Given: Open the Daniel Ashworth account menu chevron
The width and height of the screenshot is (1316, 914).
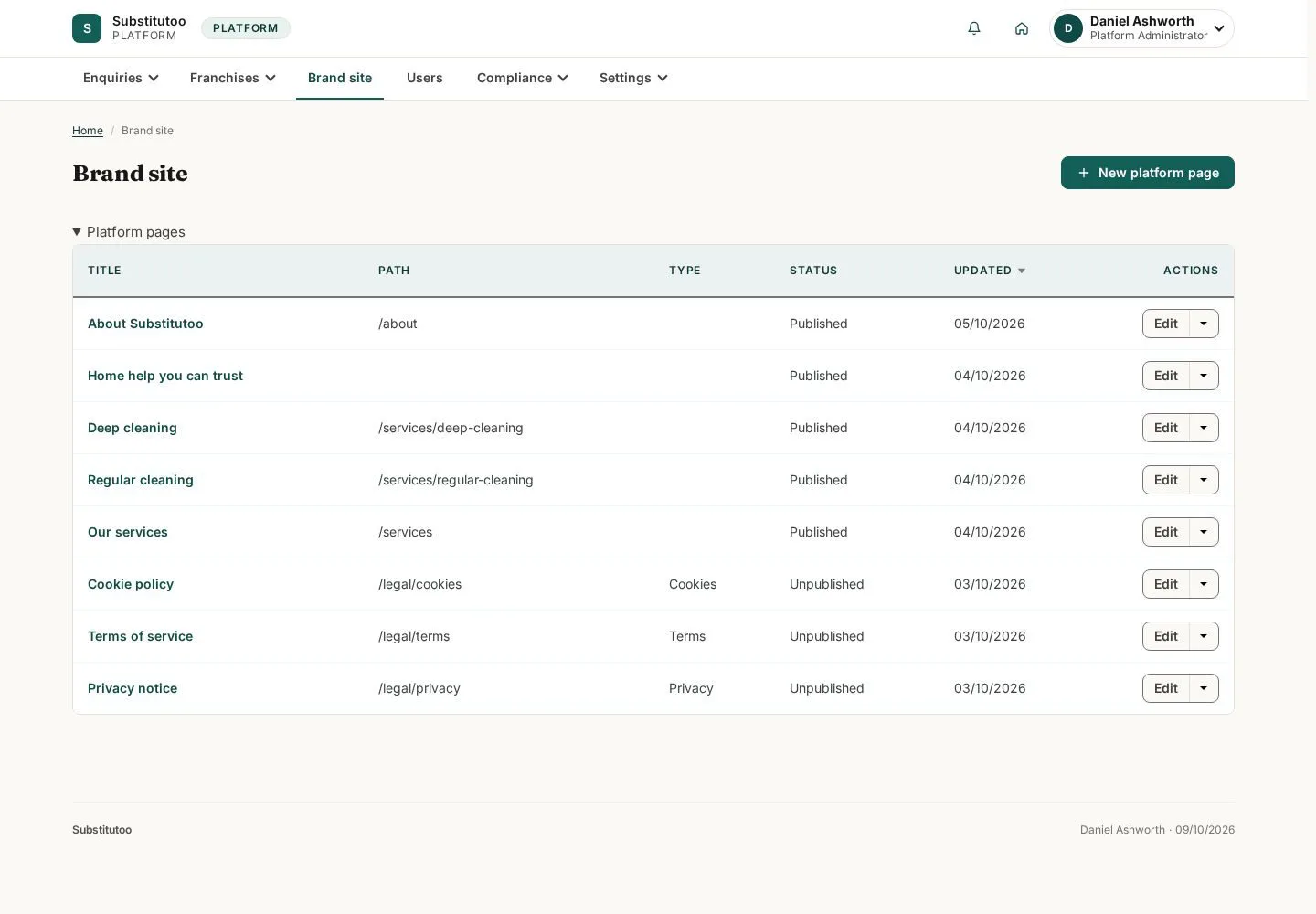Looking at the screenshot, I should (x=1219, y=28).
